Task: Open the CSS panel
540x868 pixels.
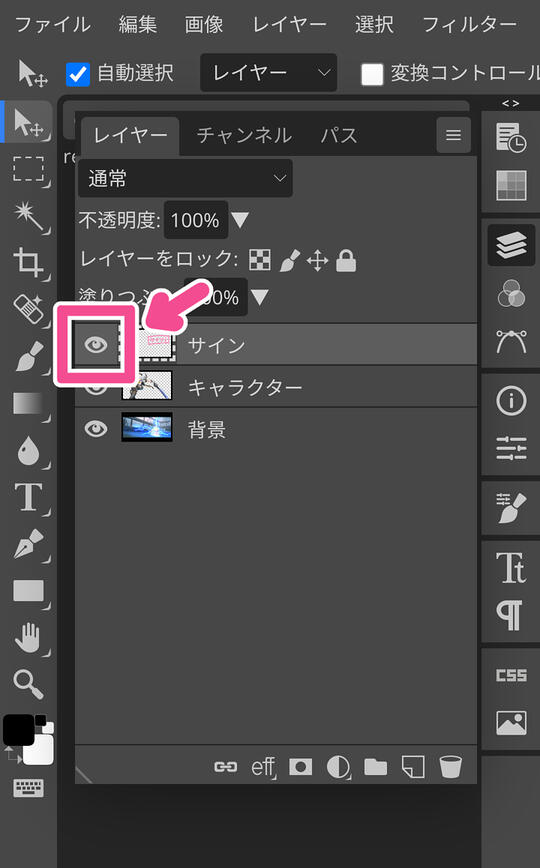Action: click(511, 675)
